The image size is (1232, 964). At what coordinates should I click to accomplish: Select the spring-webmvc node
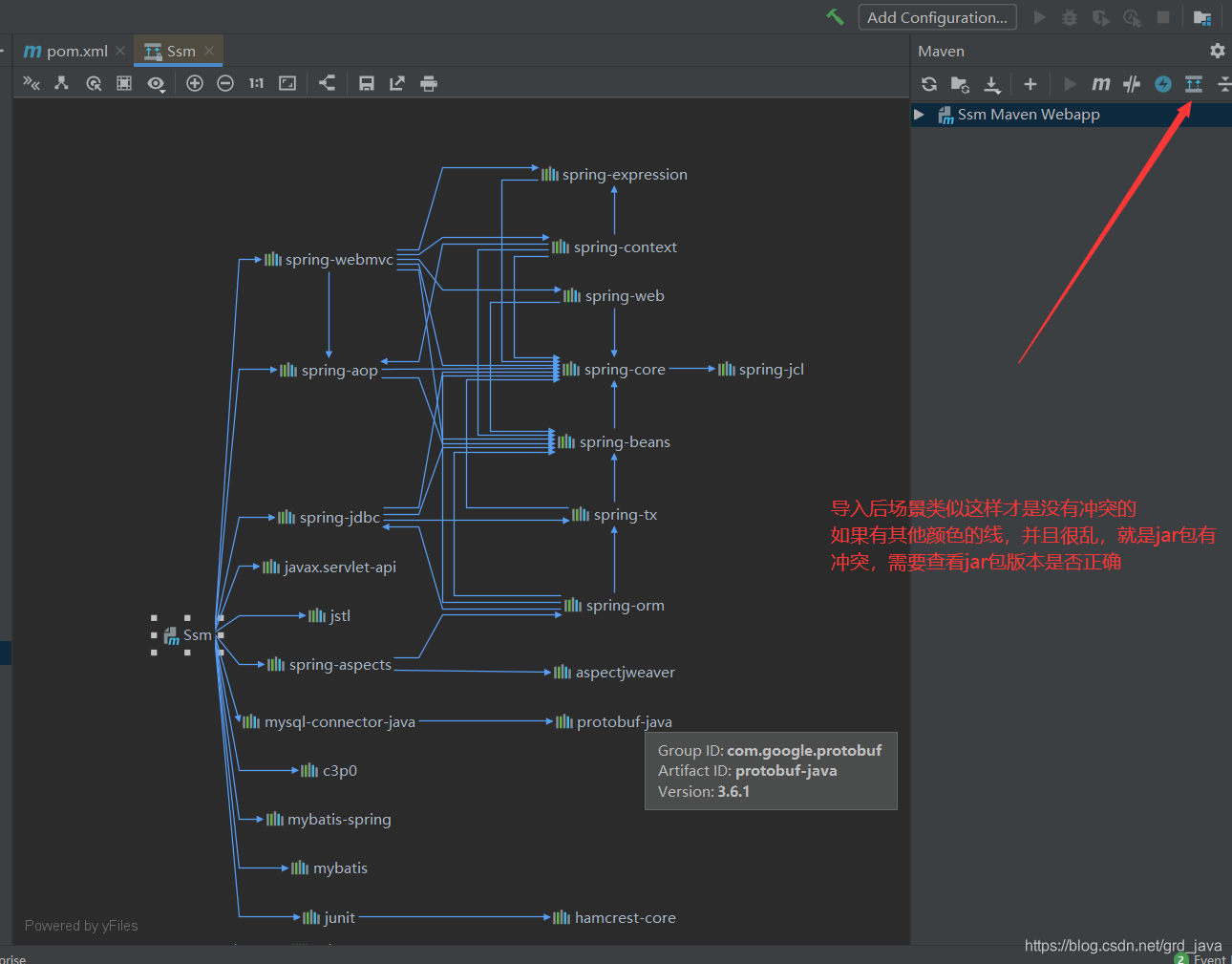329,259
